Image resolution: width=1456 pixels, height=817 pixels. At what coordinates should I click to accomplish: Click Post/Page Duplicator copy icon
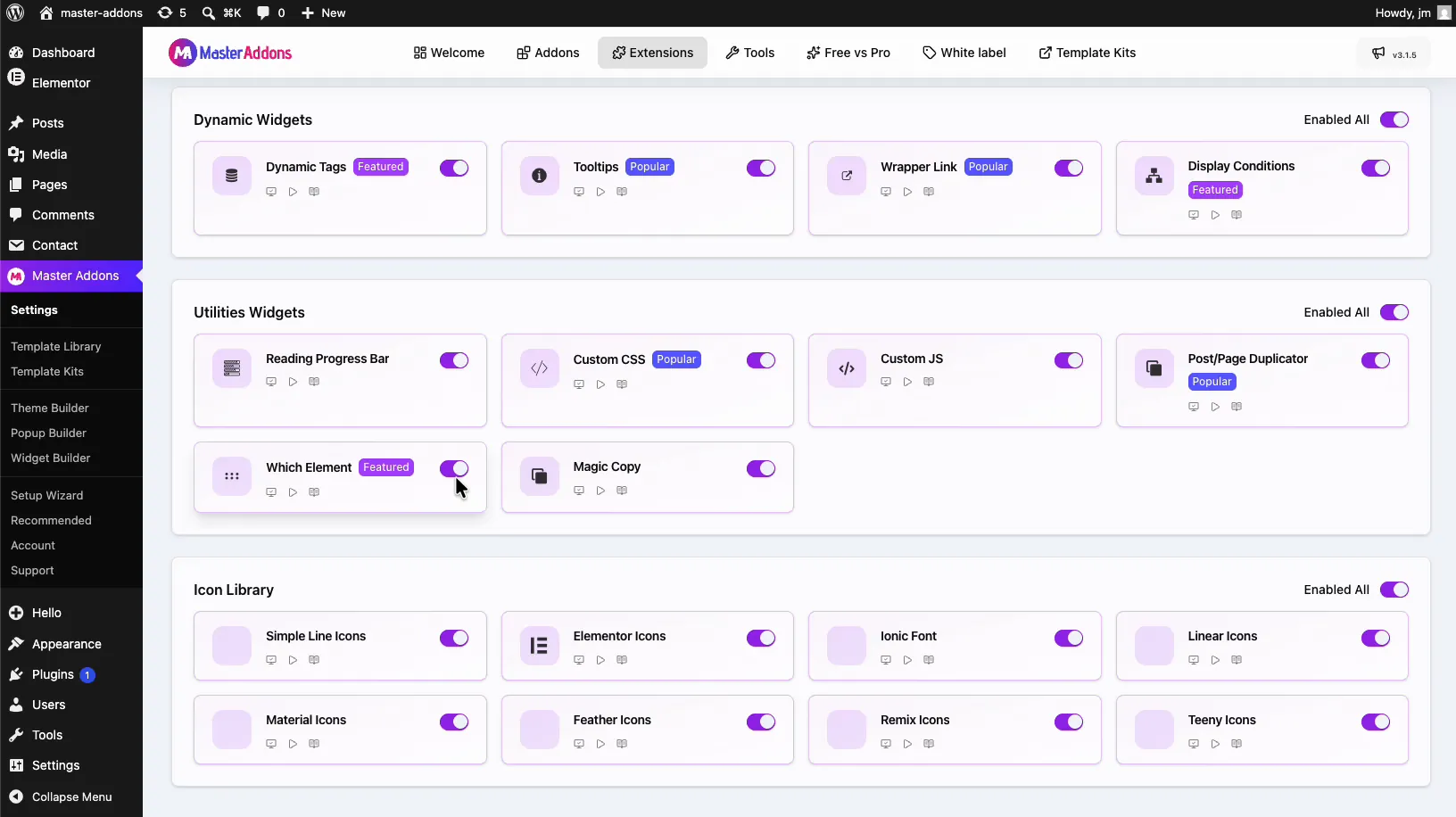coord(1154,368)
